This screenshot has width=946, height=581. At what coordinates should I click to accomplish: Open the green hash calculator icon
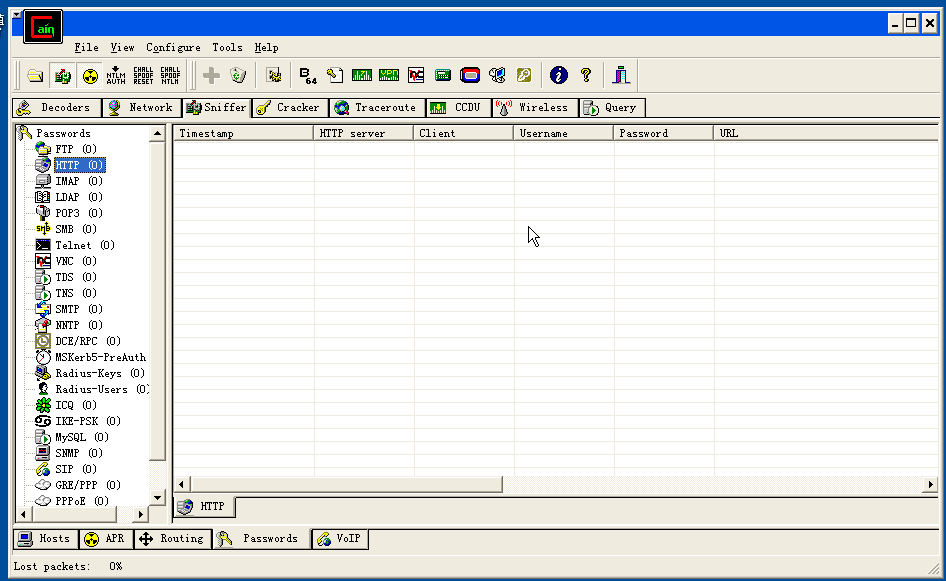443,75
